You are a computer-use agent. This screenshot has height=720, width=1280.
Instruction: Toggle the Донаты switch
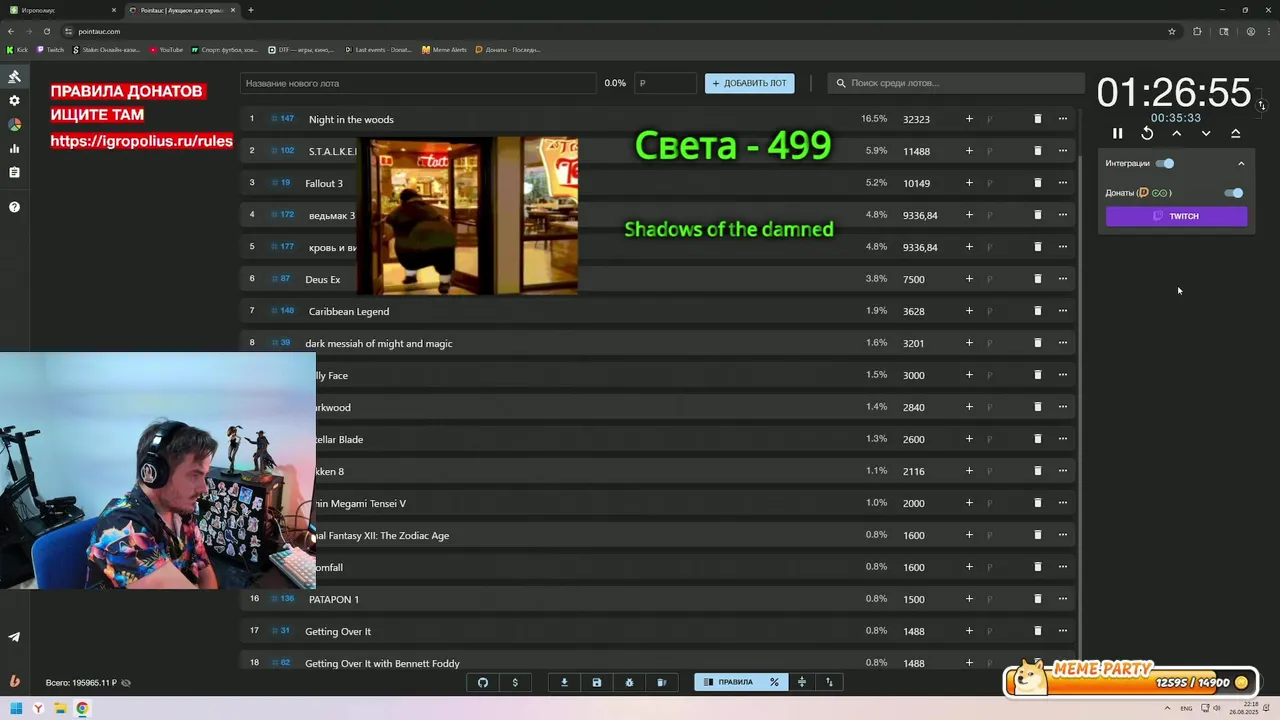(1234, 193)
